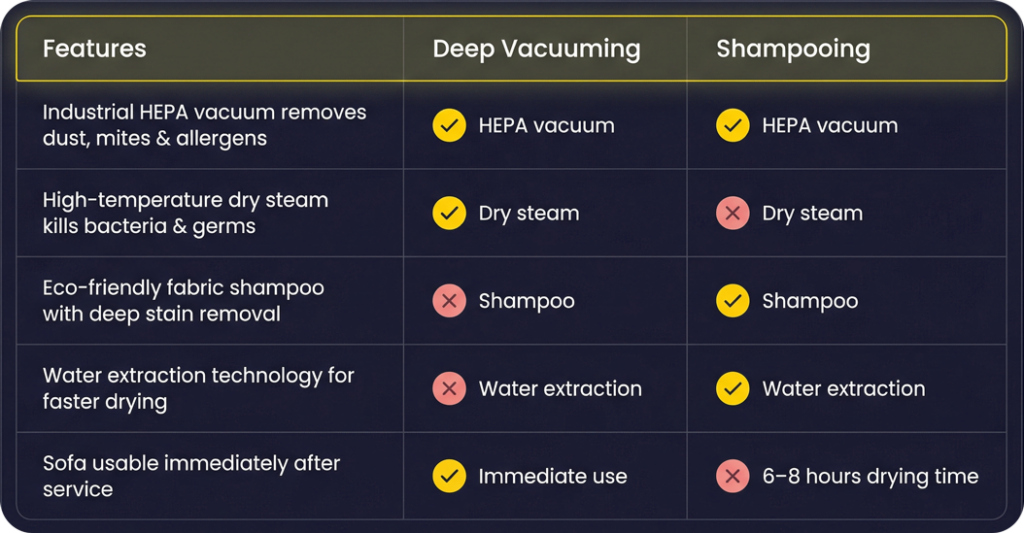The width and height of the screenshot is (1024, 533).
Task: Click the checkmark next to Immediate use
Action: (x=449, y=476)
